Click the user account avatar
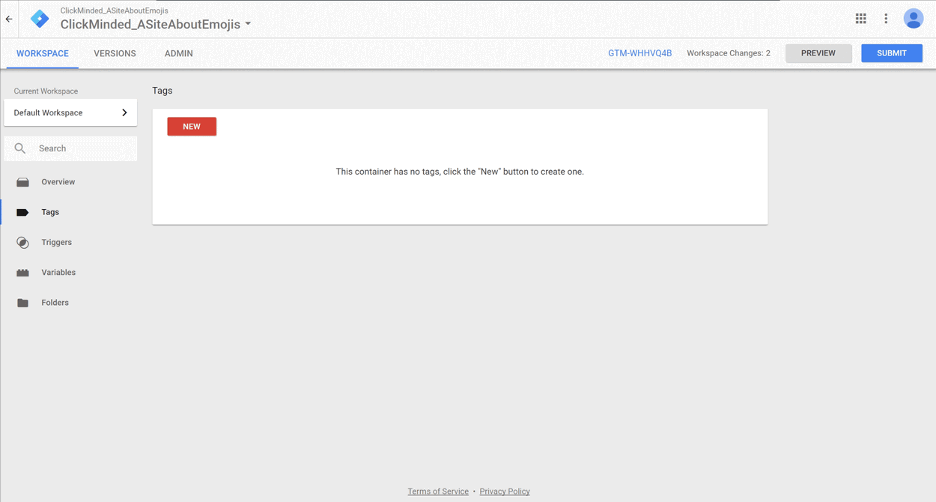The width and height of the screenshot is (936, 502). tap(913, 19)
